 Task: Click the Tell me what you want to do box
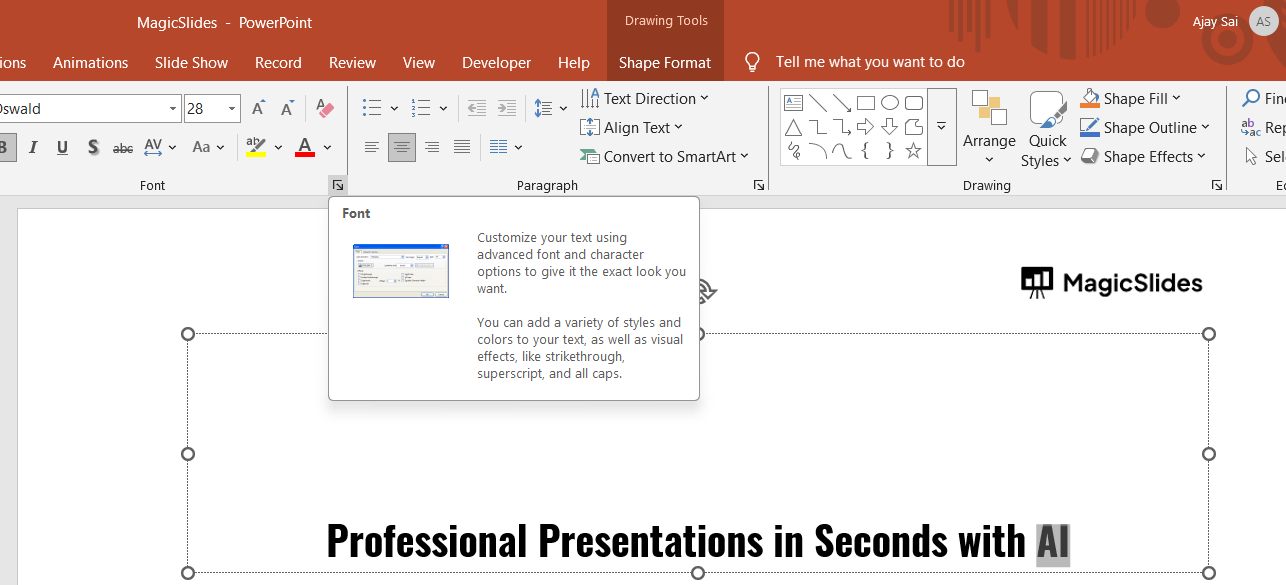870,62
